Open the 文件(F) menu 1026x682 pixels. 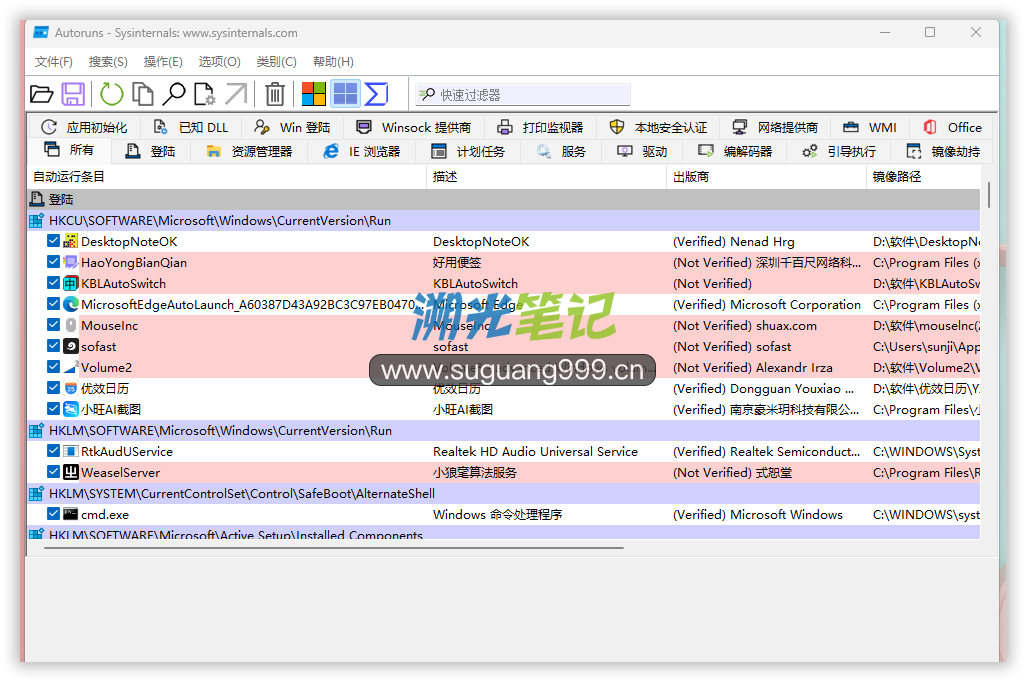pos(54,62)
